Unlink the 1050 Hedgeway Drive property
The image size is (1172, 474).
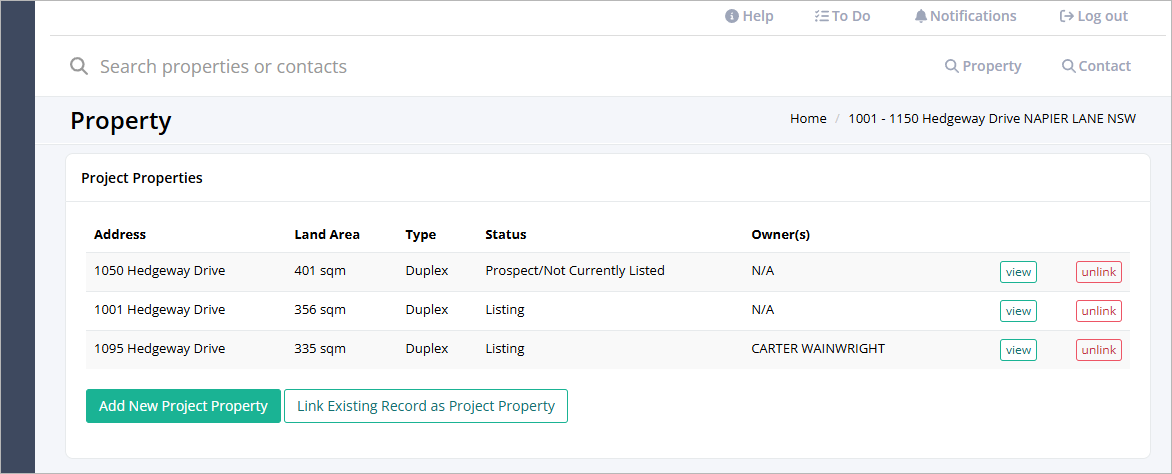tap(1099, 272)
